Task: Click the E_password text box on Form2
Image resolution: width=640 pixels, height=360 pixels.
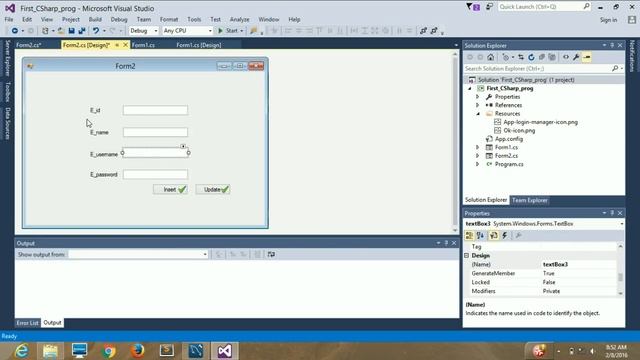Action: (x=156, y=174)
